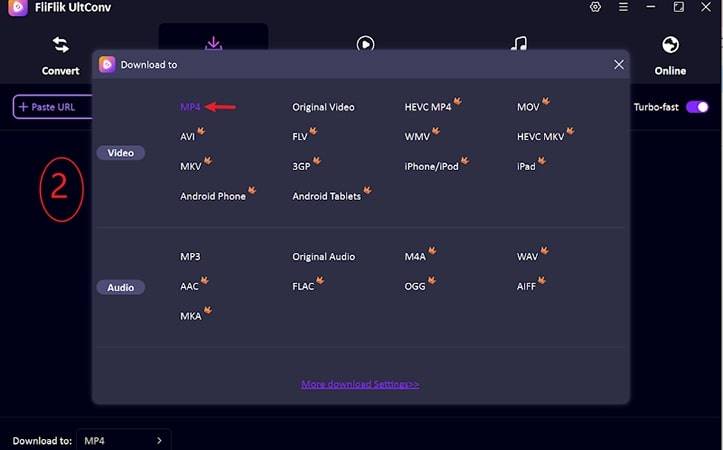Open the settings gear in title bar
This screenshot has height=450, width=723.
click(x=595, y=7)
